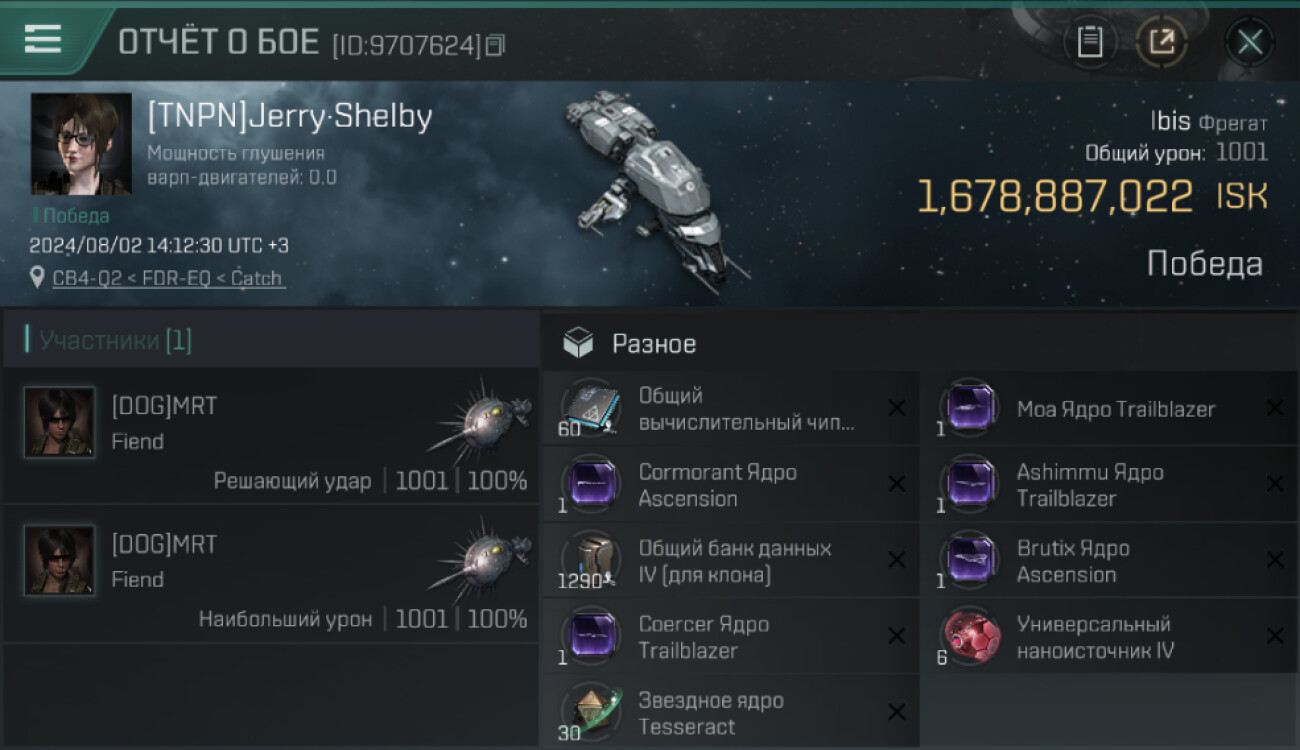Click the Ibis frigate ship image
Viewport: 1300px width, 750px height.
pyautogui.click(x=648, y=185)
